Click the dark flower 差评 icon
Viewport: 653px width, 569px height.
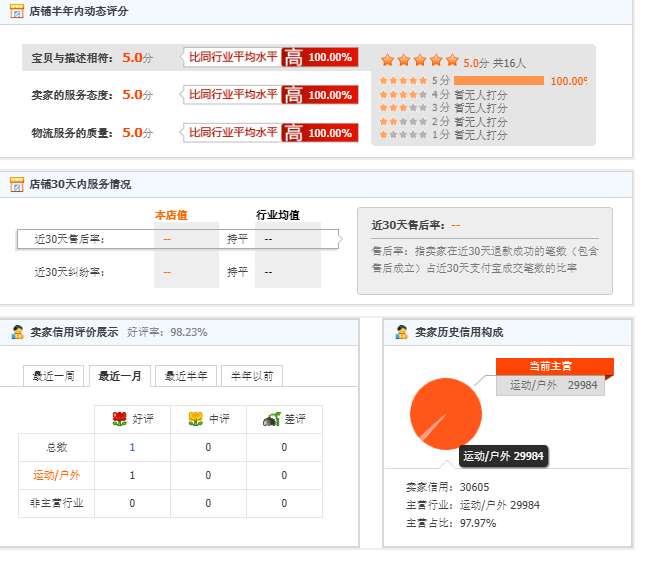pos(271,419)
